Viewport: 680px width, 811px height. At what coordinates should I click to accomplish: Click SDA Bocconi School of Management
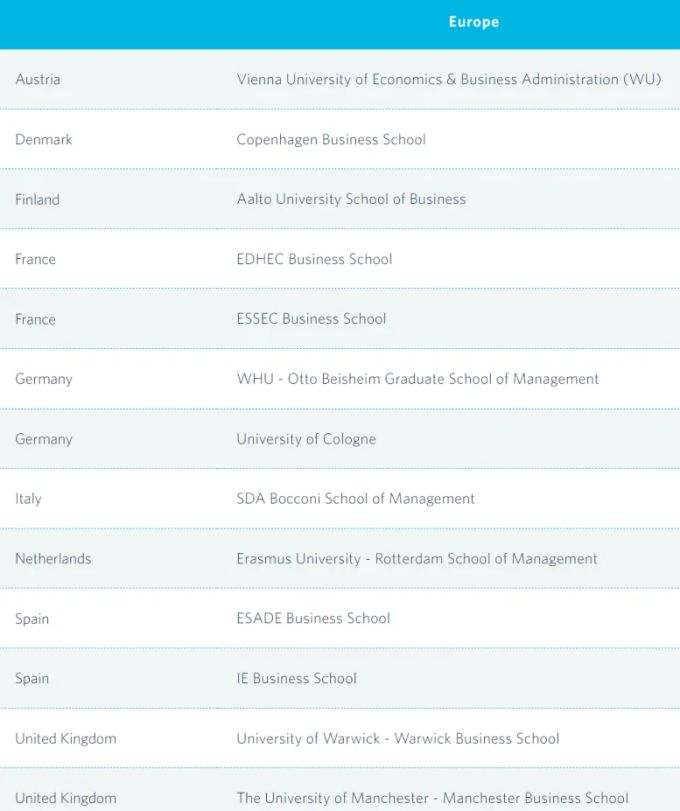355,499
